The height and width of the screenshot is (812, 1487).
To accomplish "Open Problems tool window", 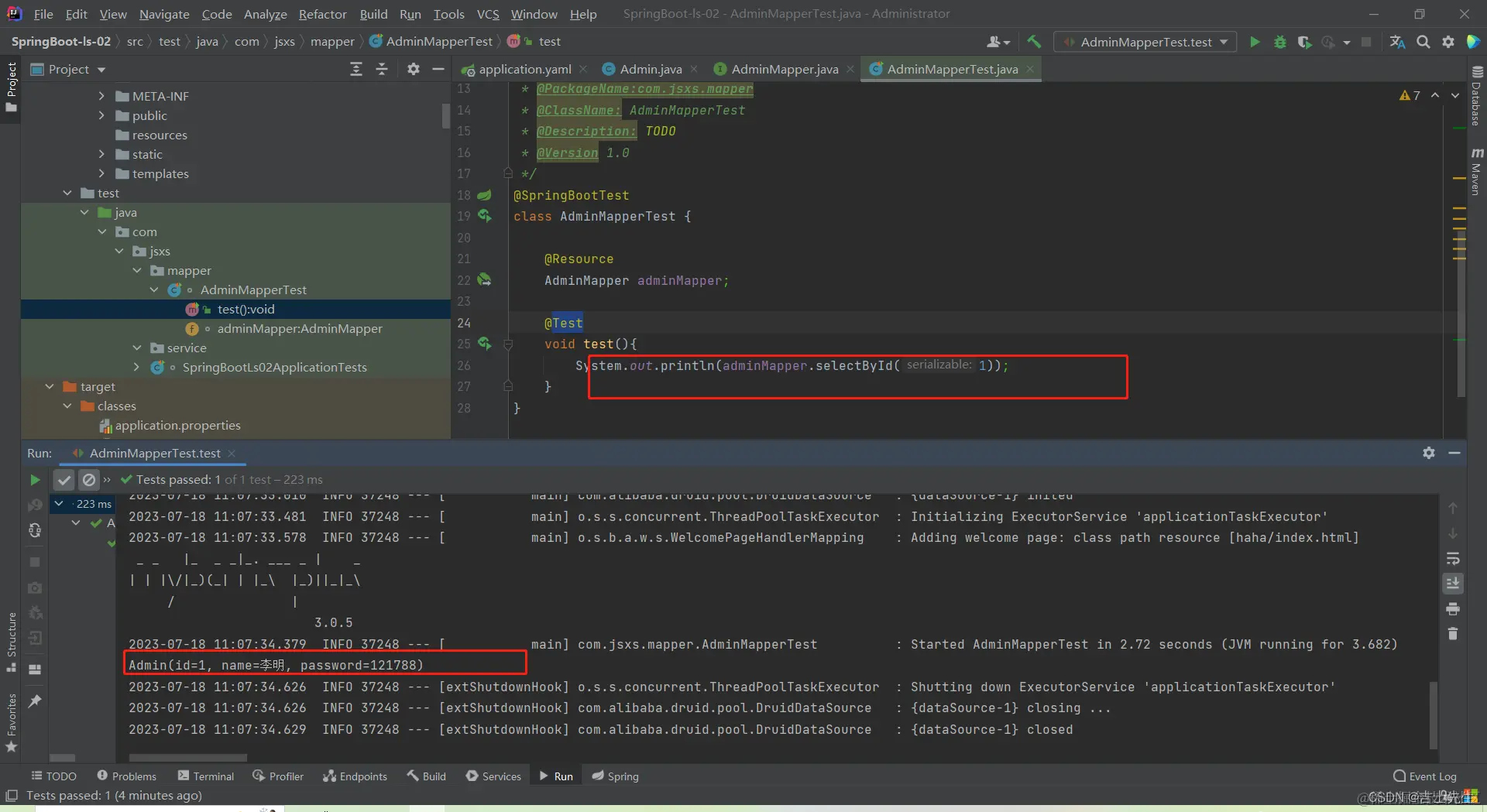I will (x=126, y=776).
